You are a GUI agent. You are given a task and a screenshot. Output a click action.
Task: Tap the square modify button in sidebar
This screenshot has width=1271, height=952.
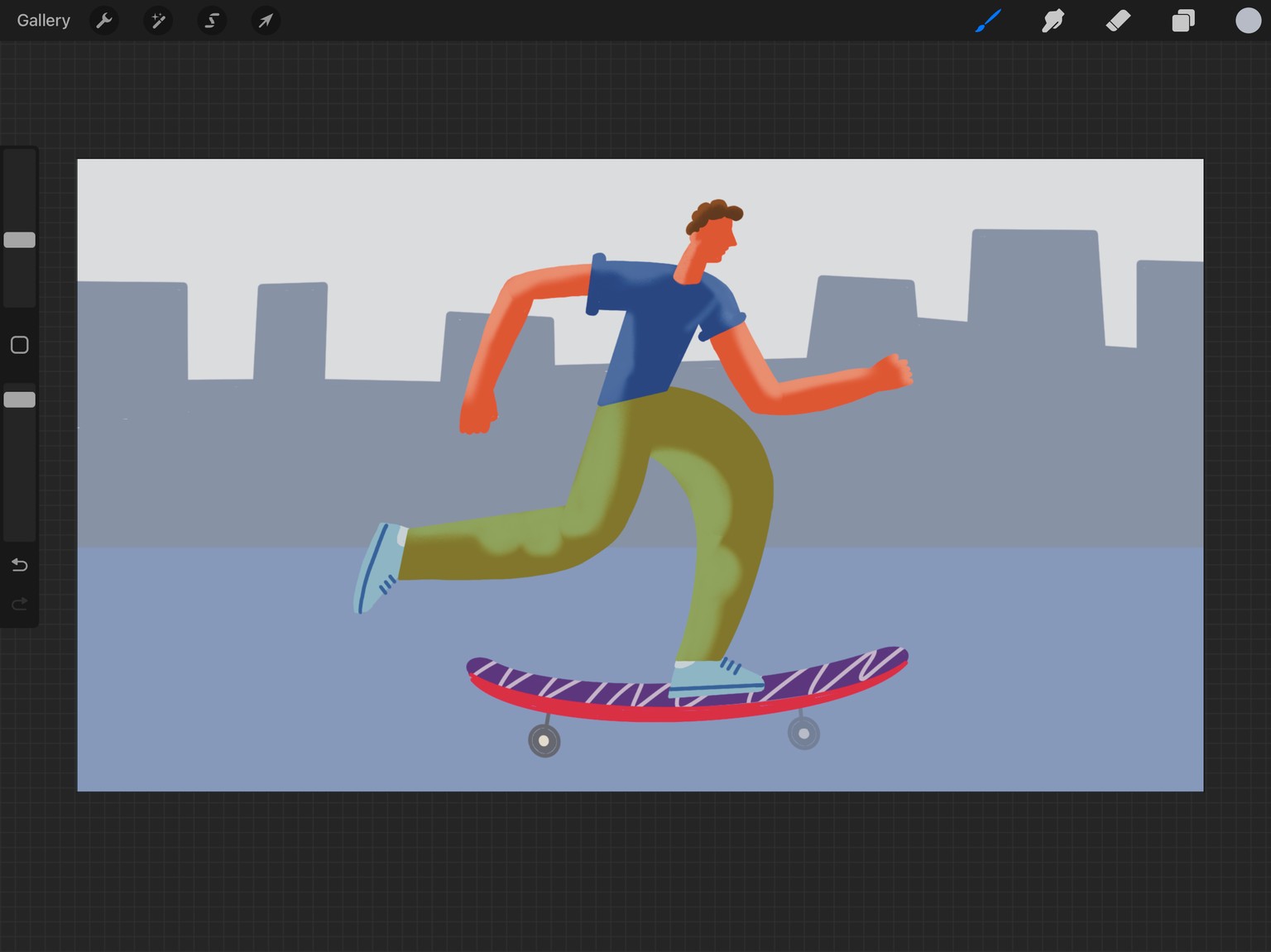pyautogui.click(x=20, y=345)
